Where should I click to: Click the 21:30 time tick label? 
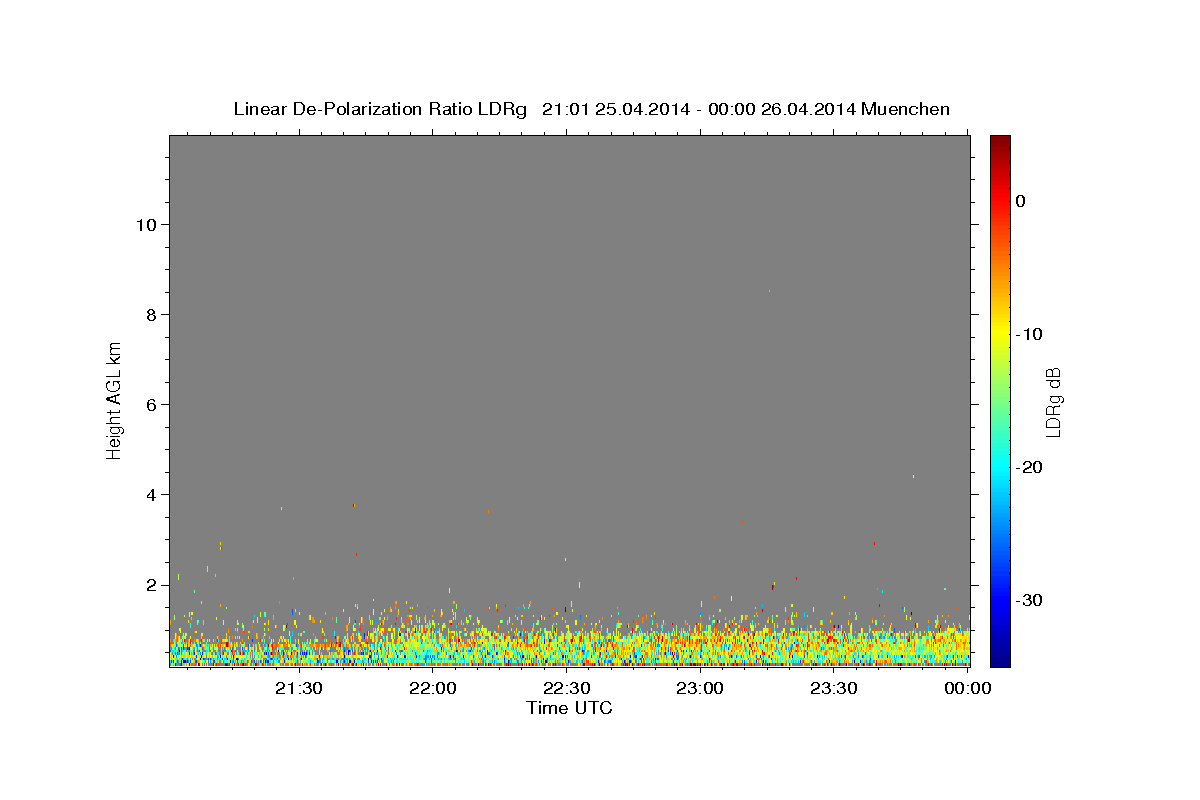[299, 688]
